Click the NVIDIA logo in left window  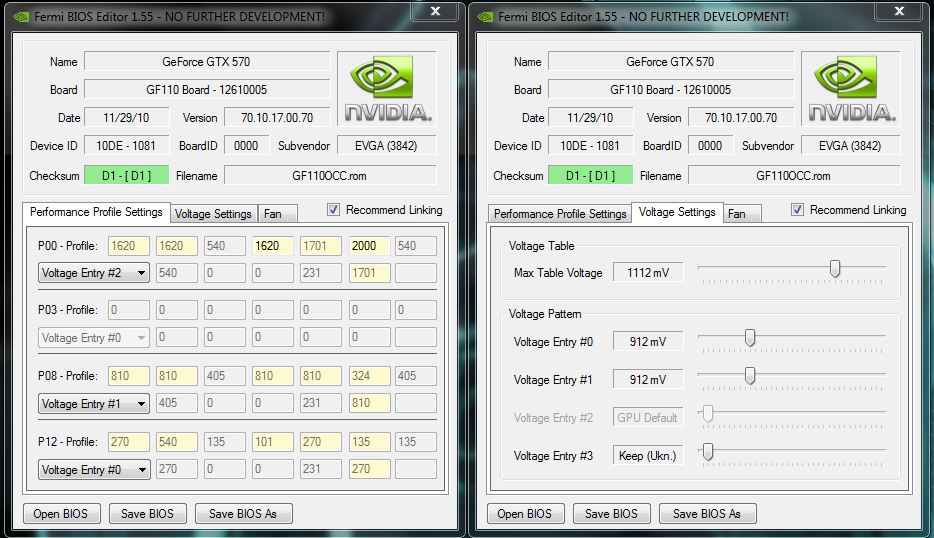(x=387, y=88)
